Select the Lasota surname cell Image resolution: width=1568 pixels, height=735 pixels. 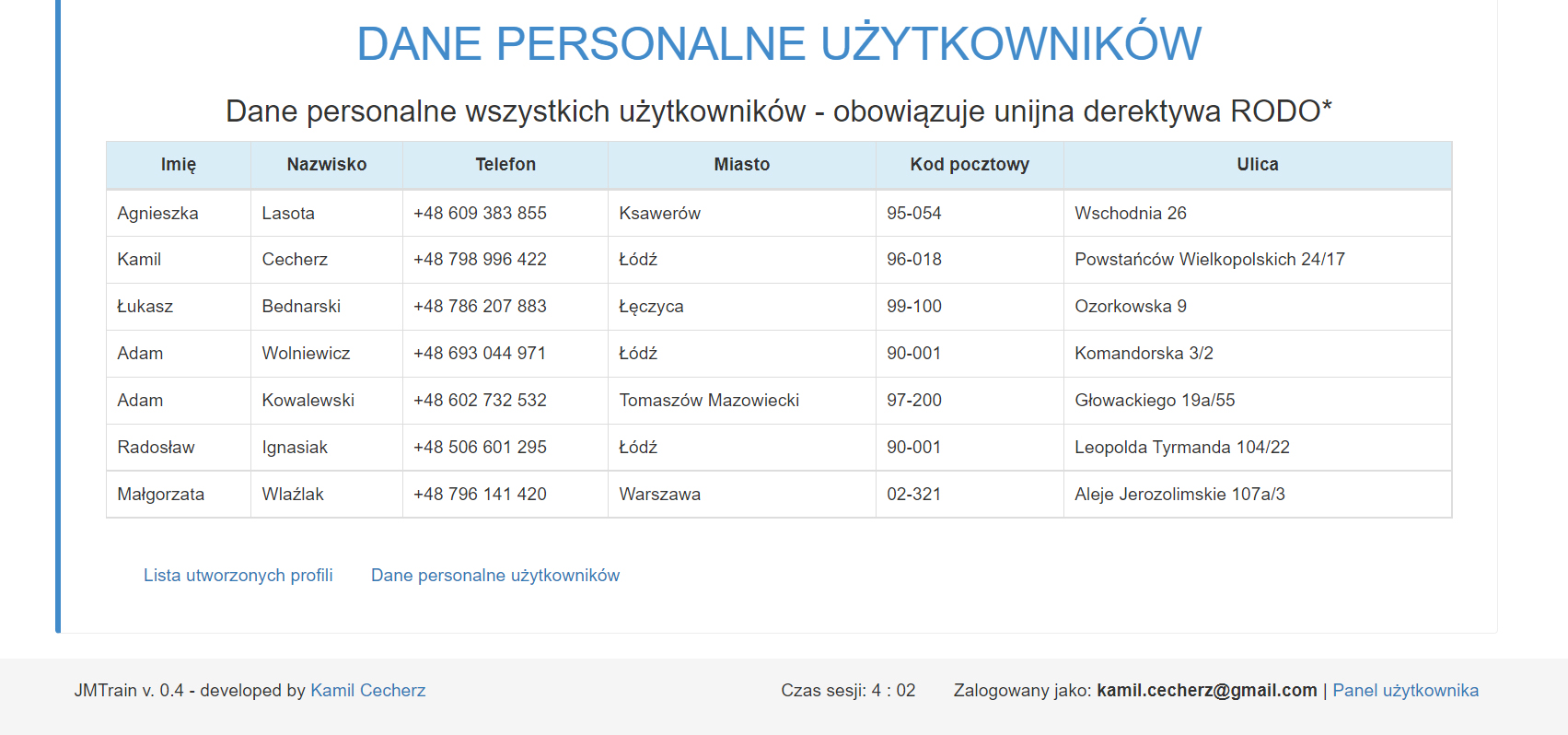pyautogui.click(x=327, y=213)
